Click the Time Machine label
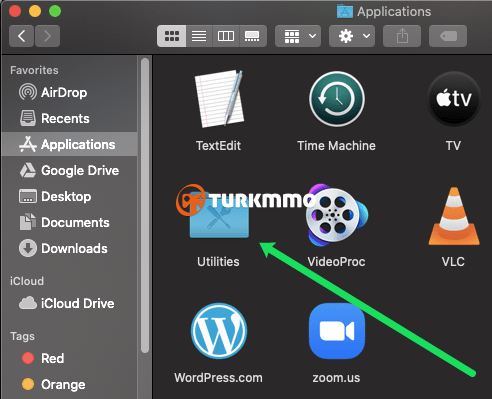Viewport: 492px width, 399px height. (x=336, y=146)
